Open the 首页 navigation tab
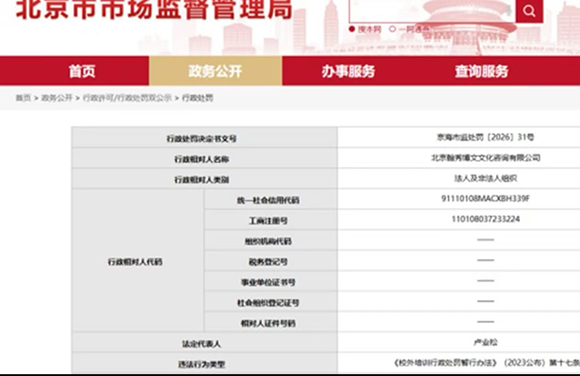 82,71
